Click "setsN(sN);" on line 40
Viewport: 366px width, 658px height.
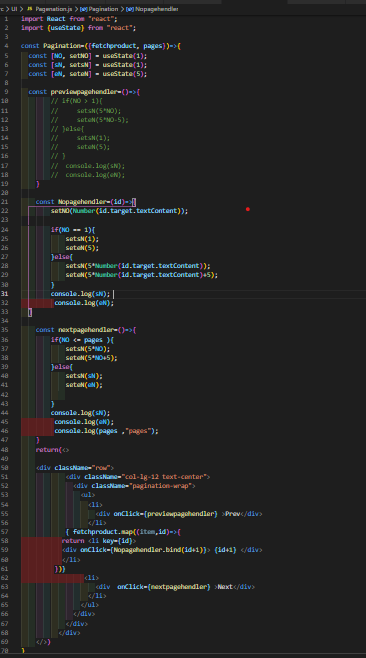click(x=84, y=376)
